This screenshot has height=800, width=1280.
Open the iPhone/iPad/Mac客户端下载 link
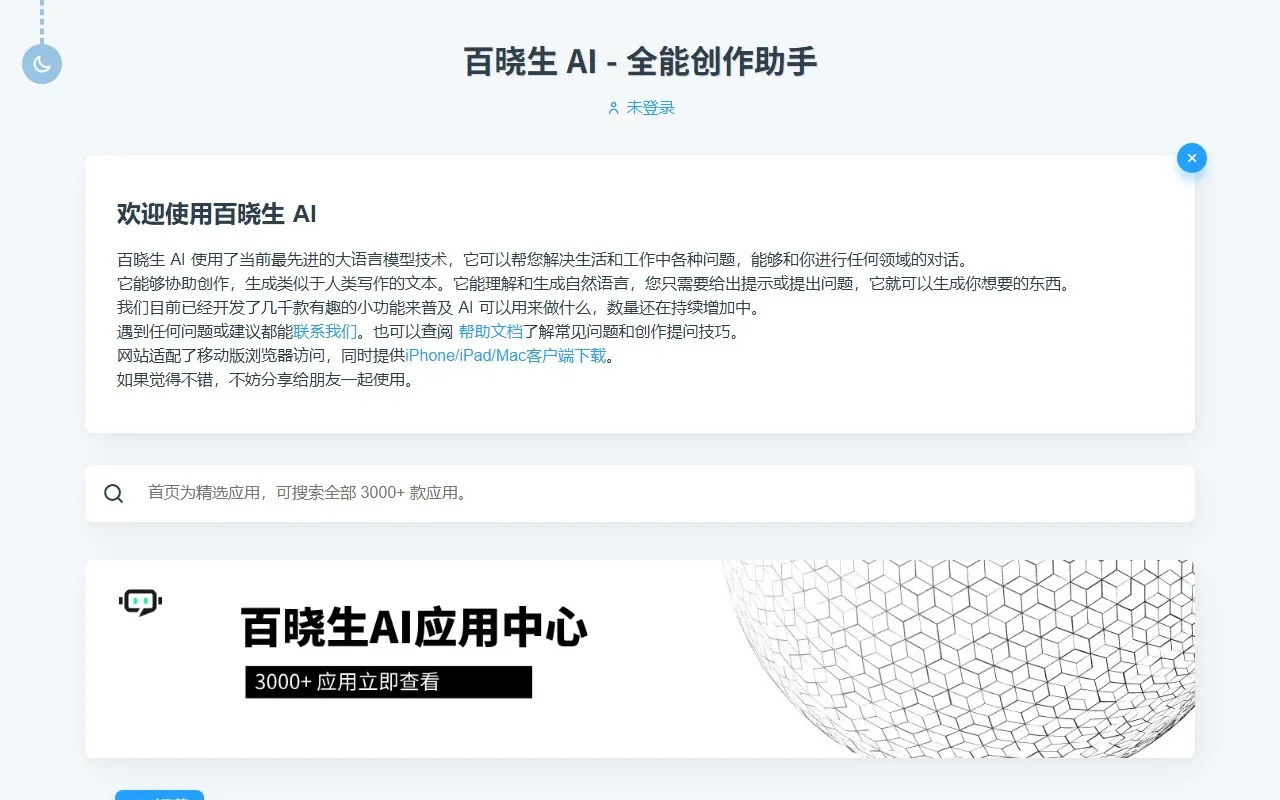(x=508, y=355)
